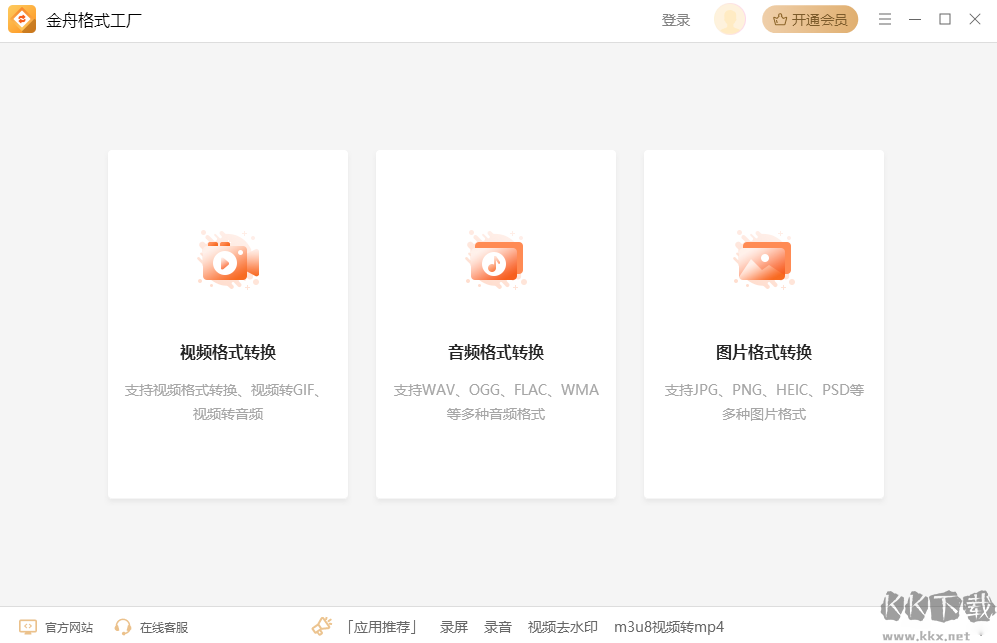
Task: Open the 视频去水印 watermark removal tool
Action: [x=561, y=626]
